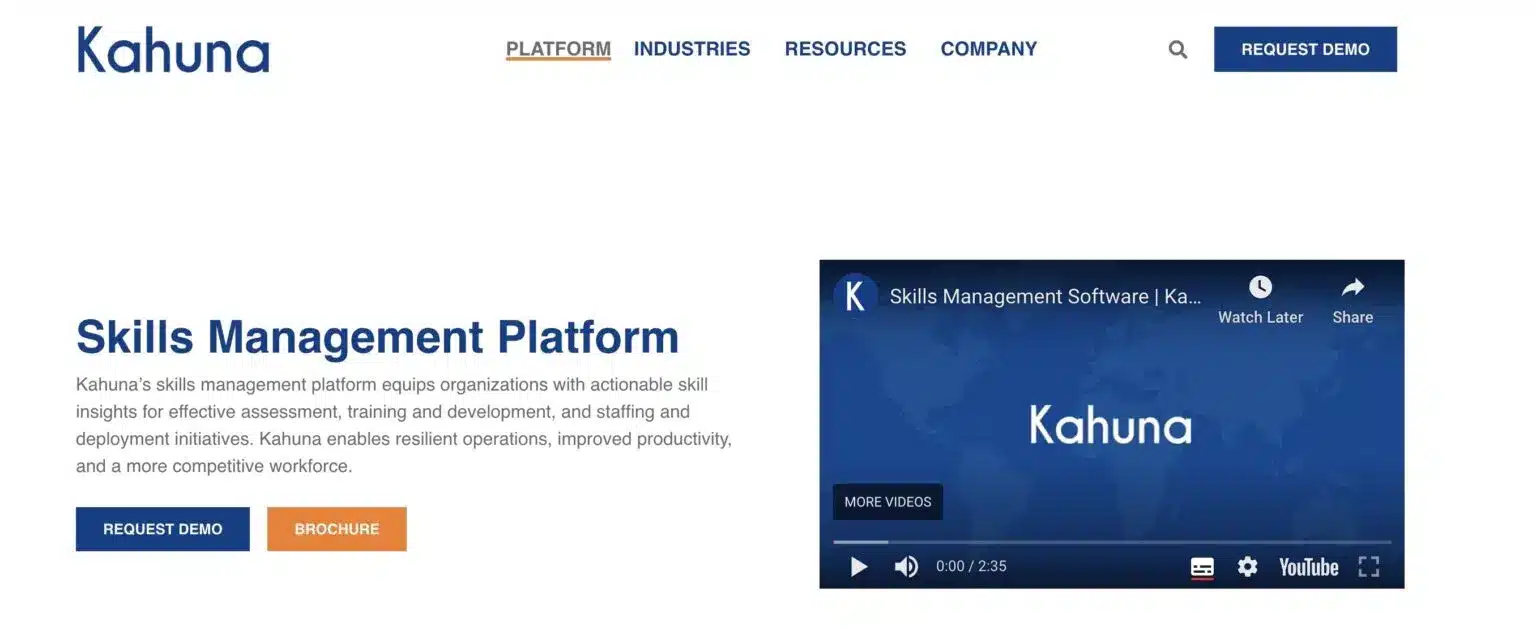Open video settings gear icon
This screenshot has height=639, width=1536.
[1247, 566]
